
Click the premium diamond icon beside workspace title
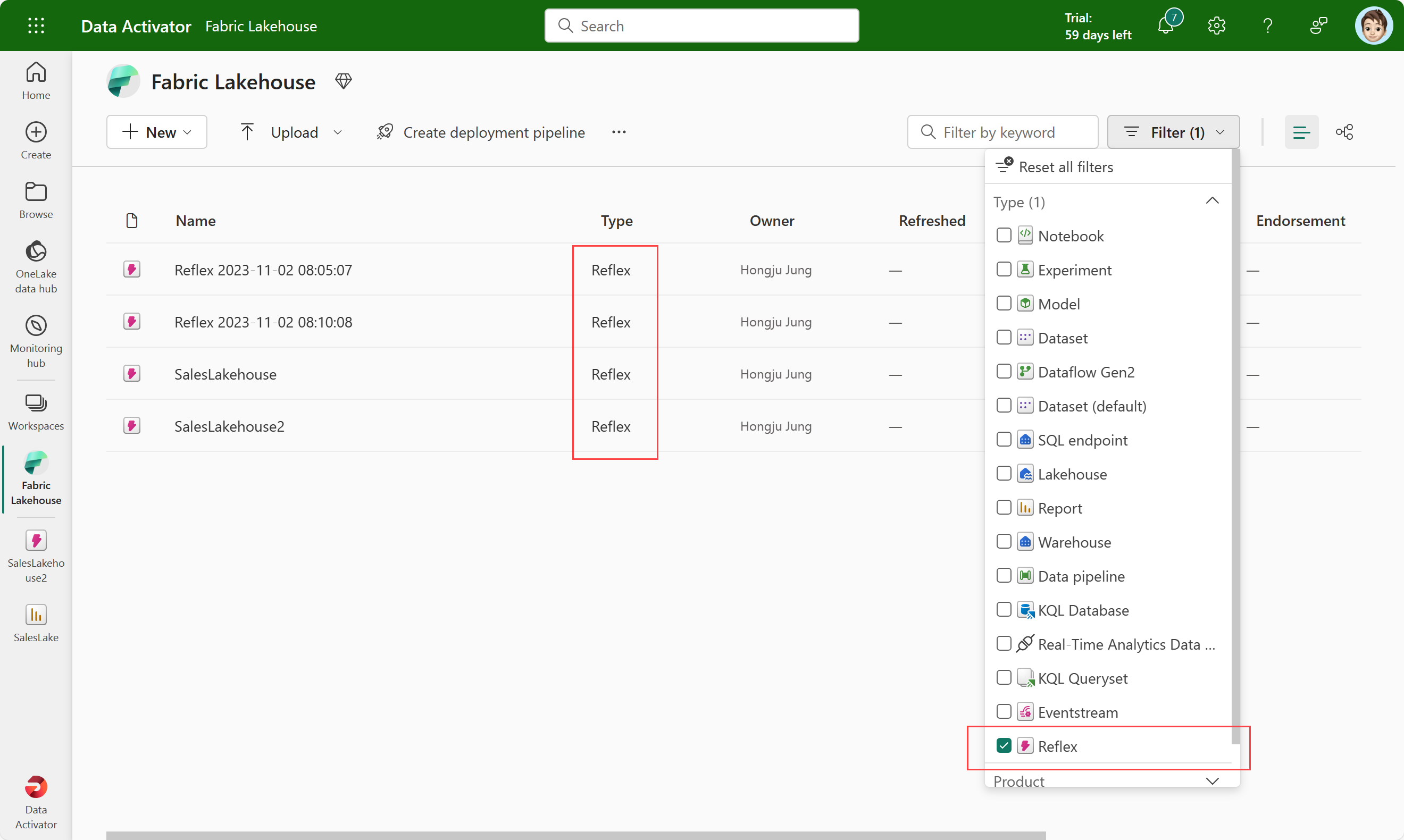[343, 81]
